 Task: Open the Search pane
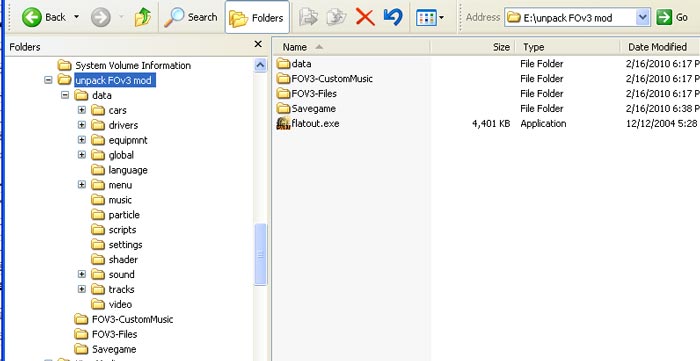point(191,17)
